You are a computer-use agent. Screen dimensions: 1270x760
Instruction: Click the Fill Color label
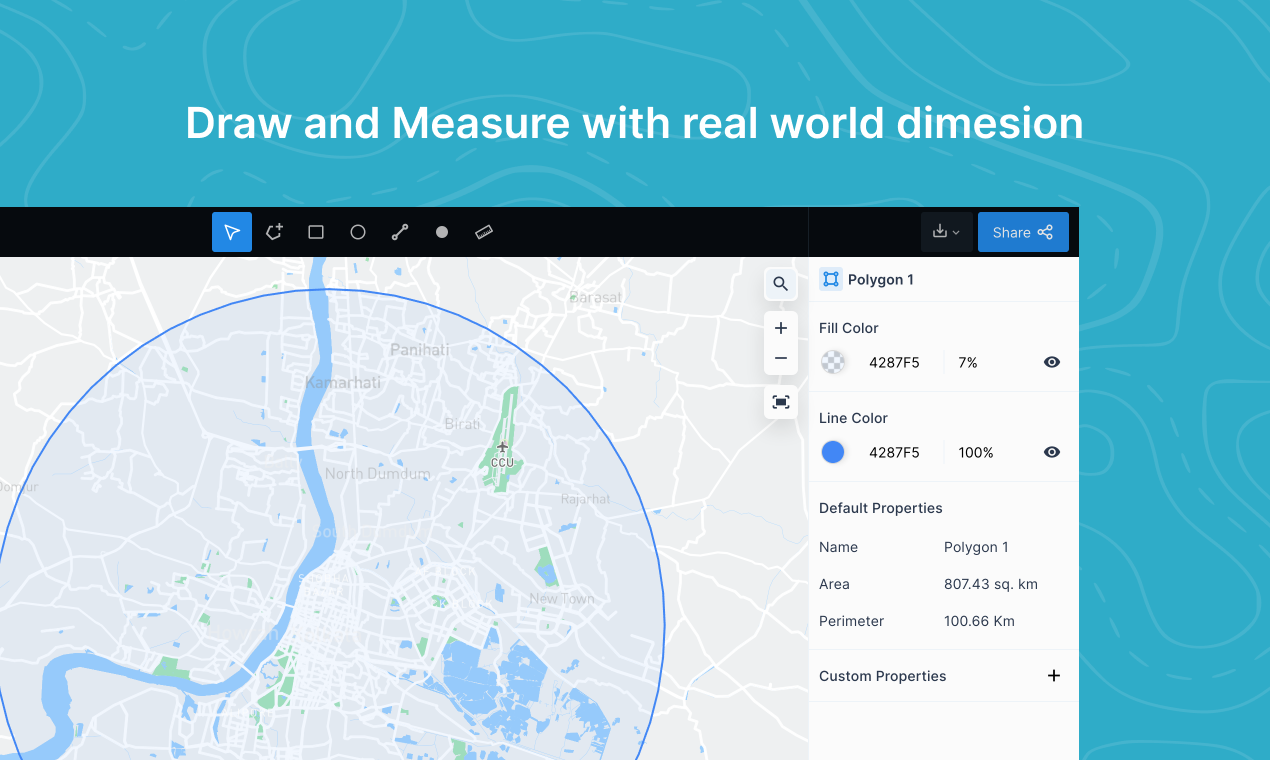pos(849,328)
